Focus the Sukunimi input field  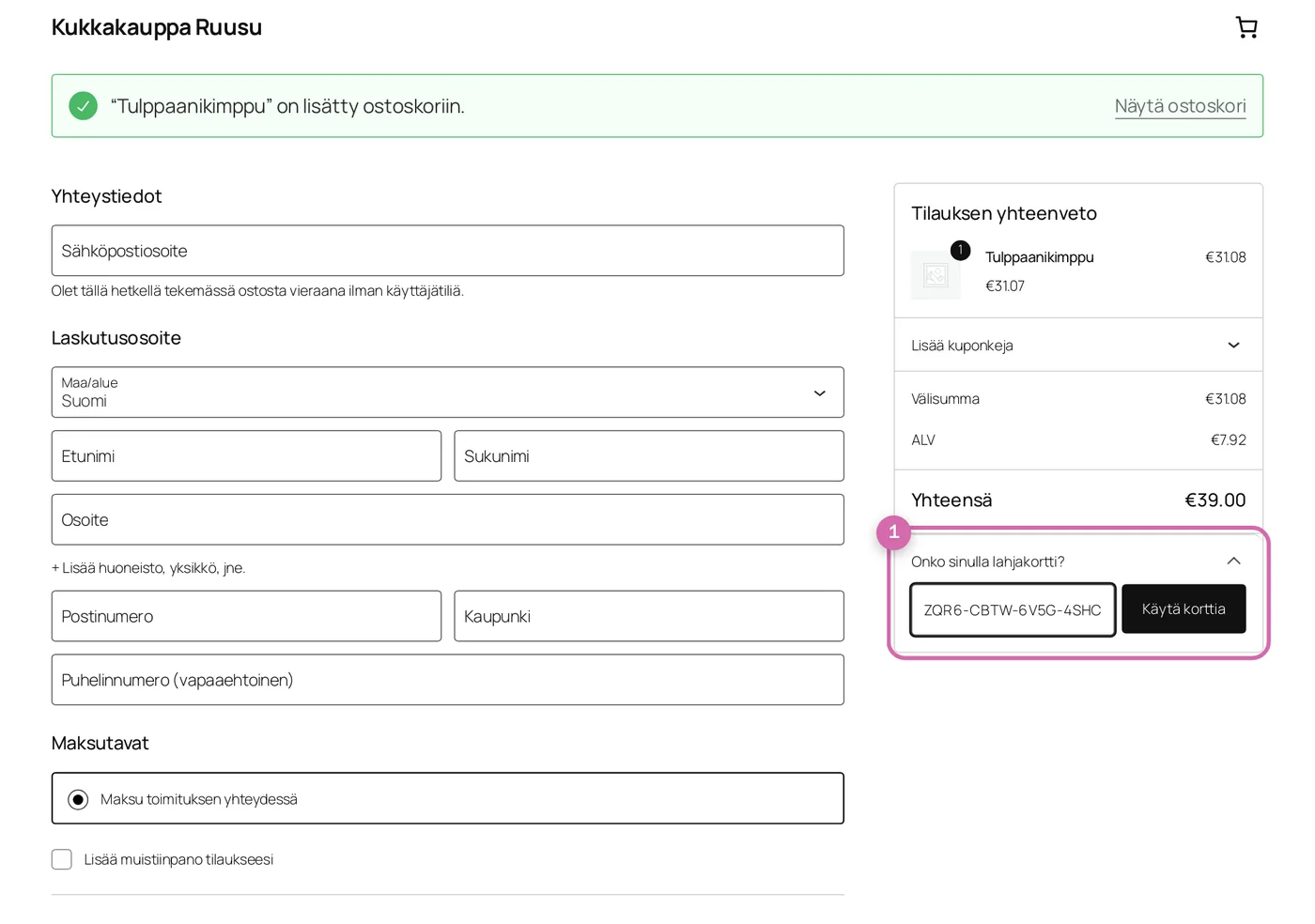pyautogui.click(x=649, y=456)
